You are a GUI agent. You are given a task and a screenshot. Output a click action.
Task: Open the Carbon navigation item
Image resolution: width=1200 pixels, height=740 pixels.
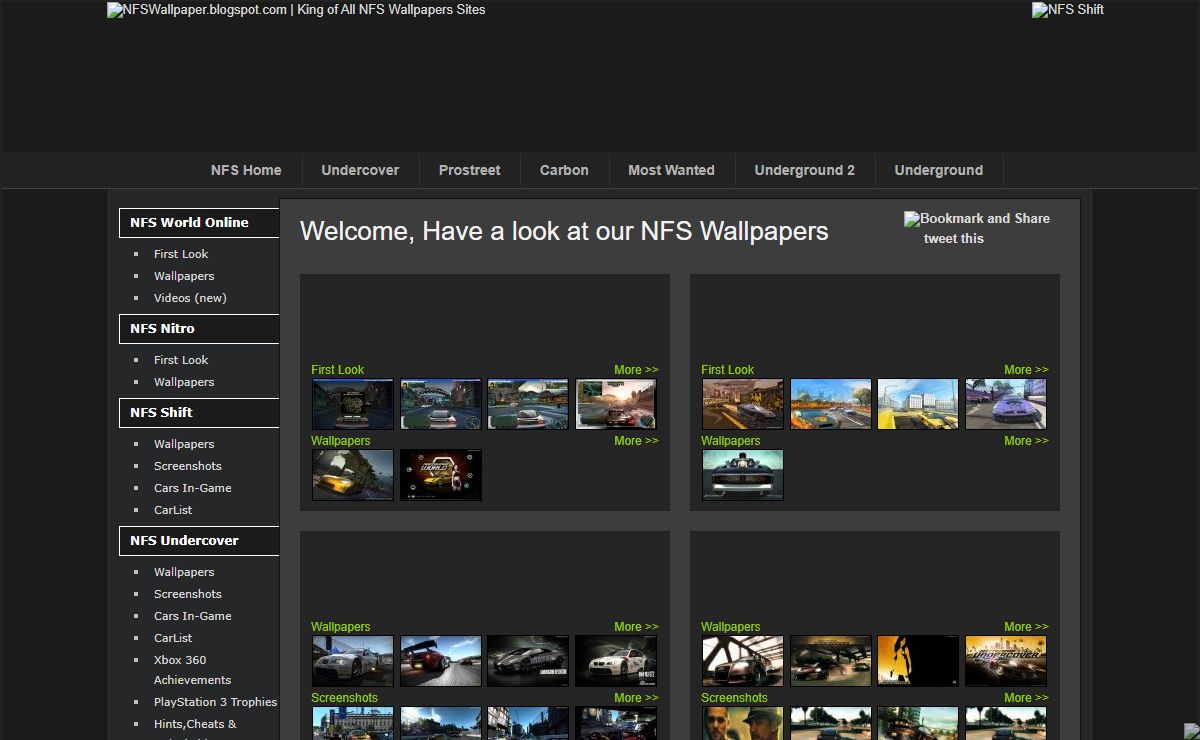pyautogui.click(x=564, y=170)
